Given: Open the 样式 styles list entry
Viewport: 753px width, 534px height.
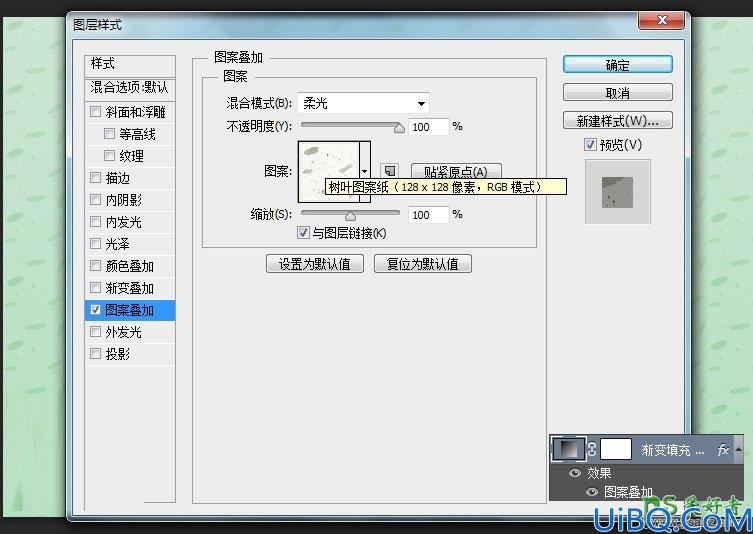Looking at the screenshot, I should (x=130, y=64).
